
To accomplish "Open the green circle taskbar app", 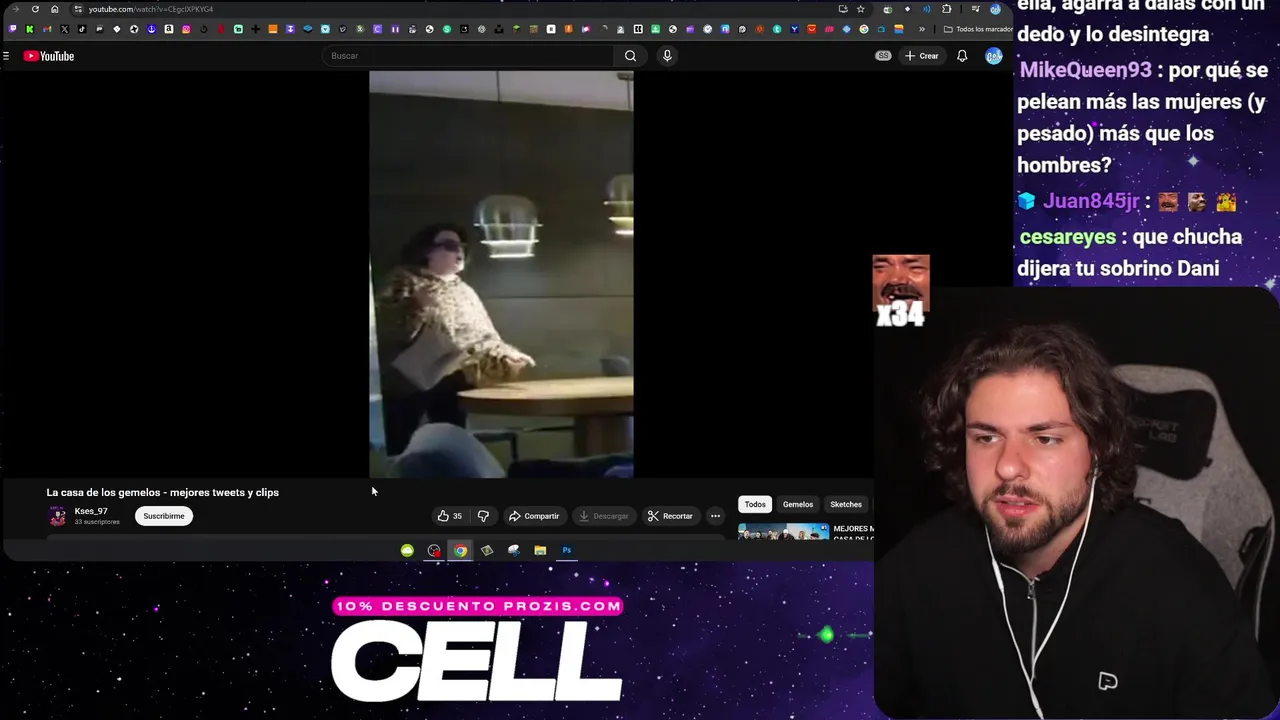I will pos(407,550).
